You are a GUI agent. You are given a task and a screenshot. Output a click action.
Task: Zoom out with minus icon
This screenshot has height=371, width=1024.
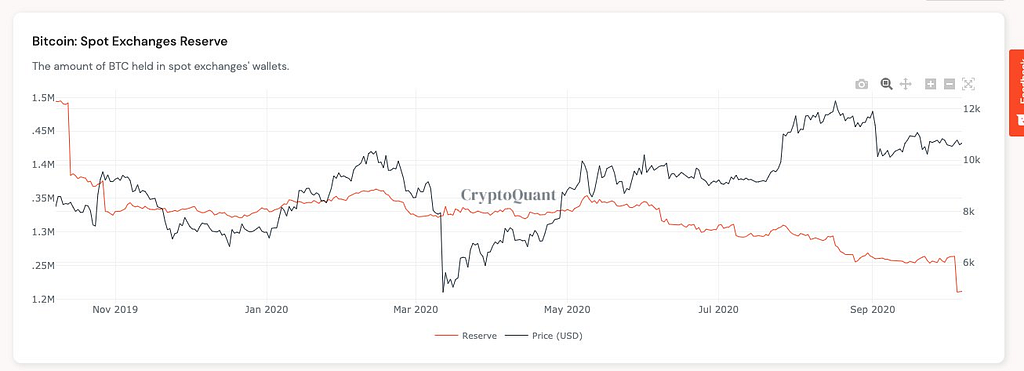point(950,84)
